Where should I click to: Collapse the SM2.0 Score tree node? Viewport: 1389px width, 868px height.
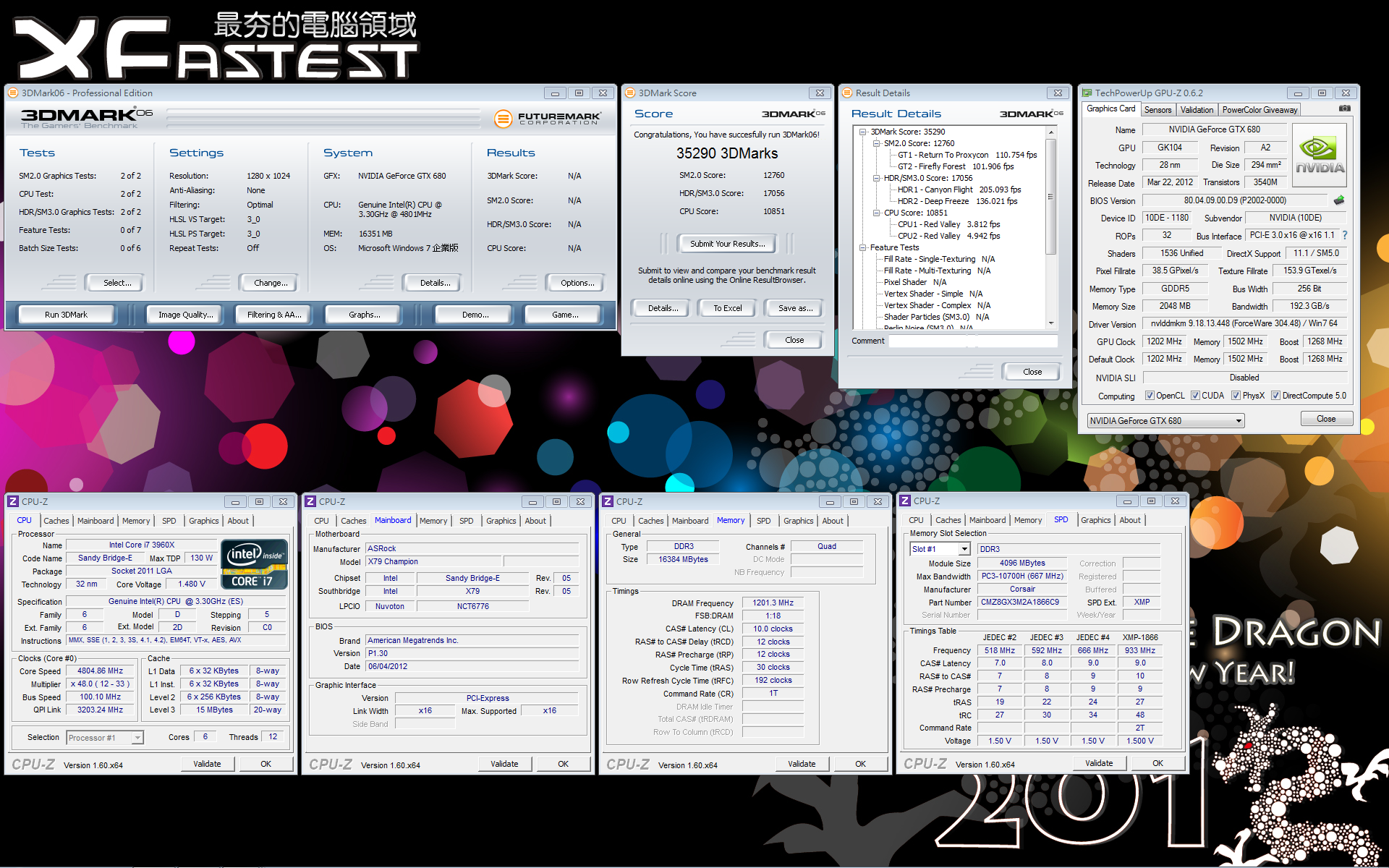[876, 143]
